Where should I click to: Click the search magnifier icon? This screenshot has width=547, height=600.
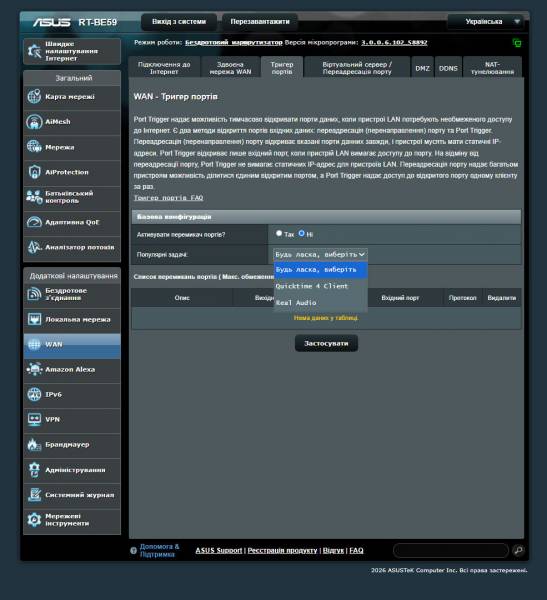518,550
